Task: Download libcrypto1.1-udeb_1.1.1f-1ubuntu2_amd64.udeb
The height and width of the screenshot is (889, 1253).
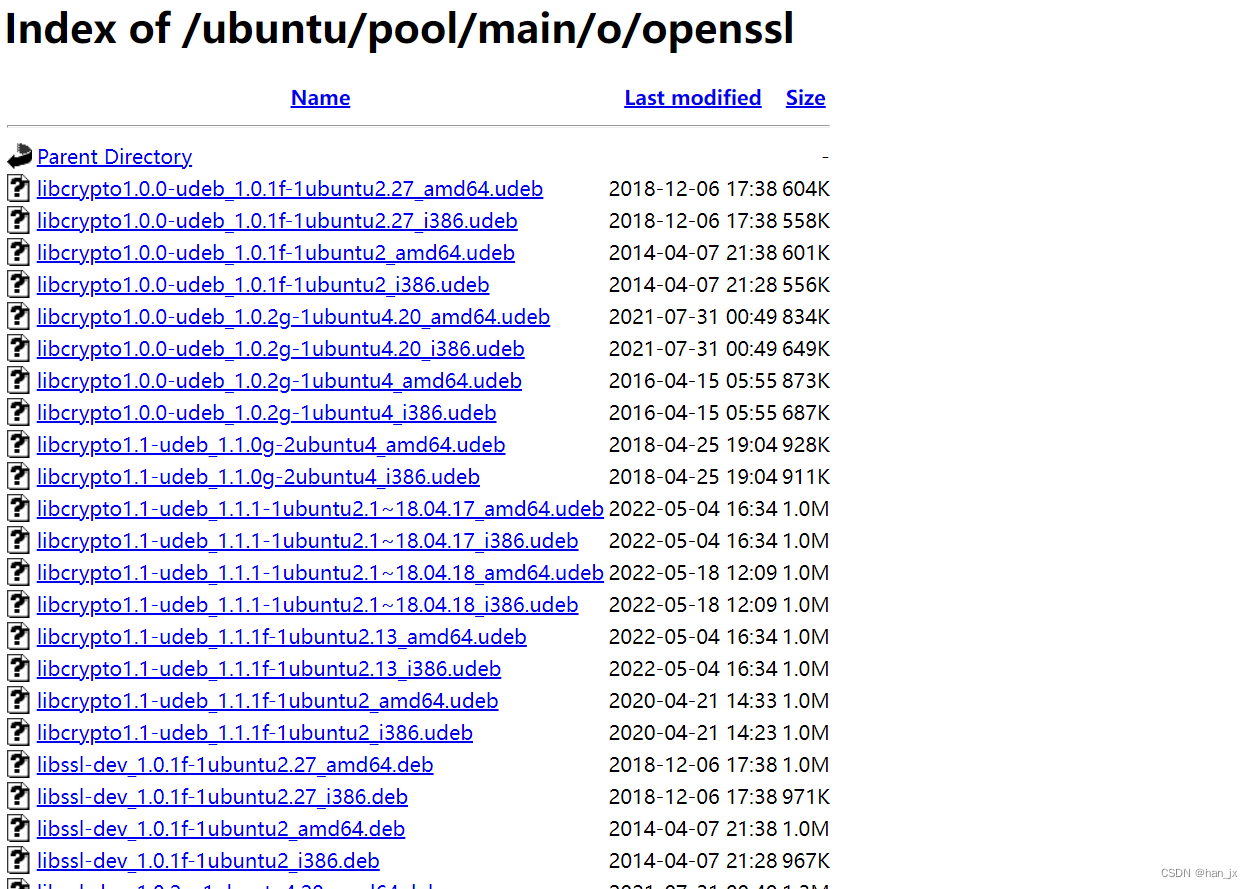Action: (266, 700)
